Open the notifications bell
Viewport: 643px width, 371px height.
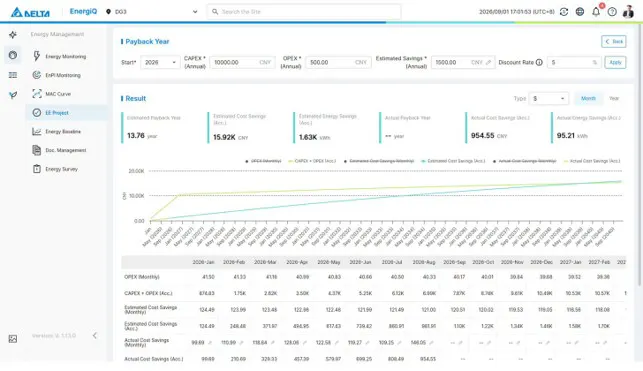click(596, 12)
